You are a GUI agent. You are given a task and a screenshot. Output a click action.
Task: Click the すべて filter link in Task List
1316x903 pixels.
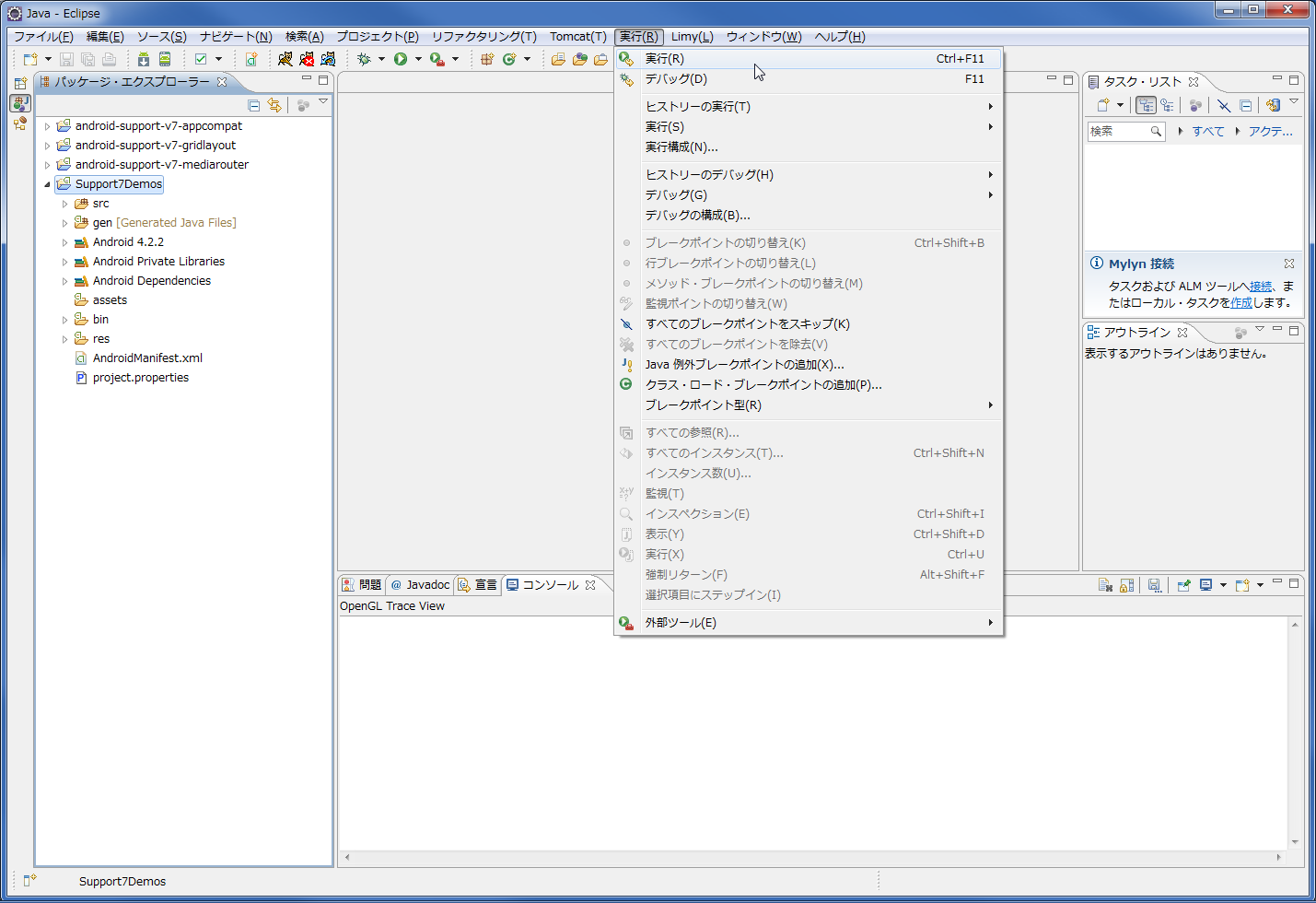coord(1208,132)
